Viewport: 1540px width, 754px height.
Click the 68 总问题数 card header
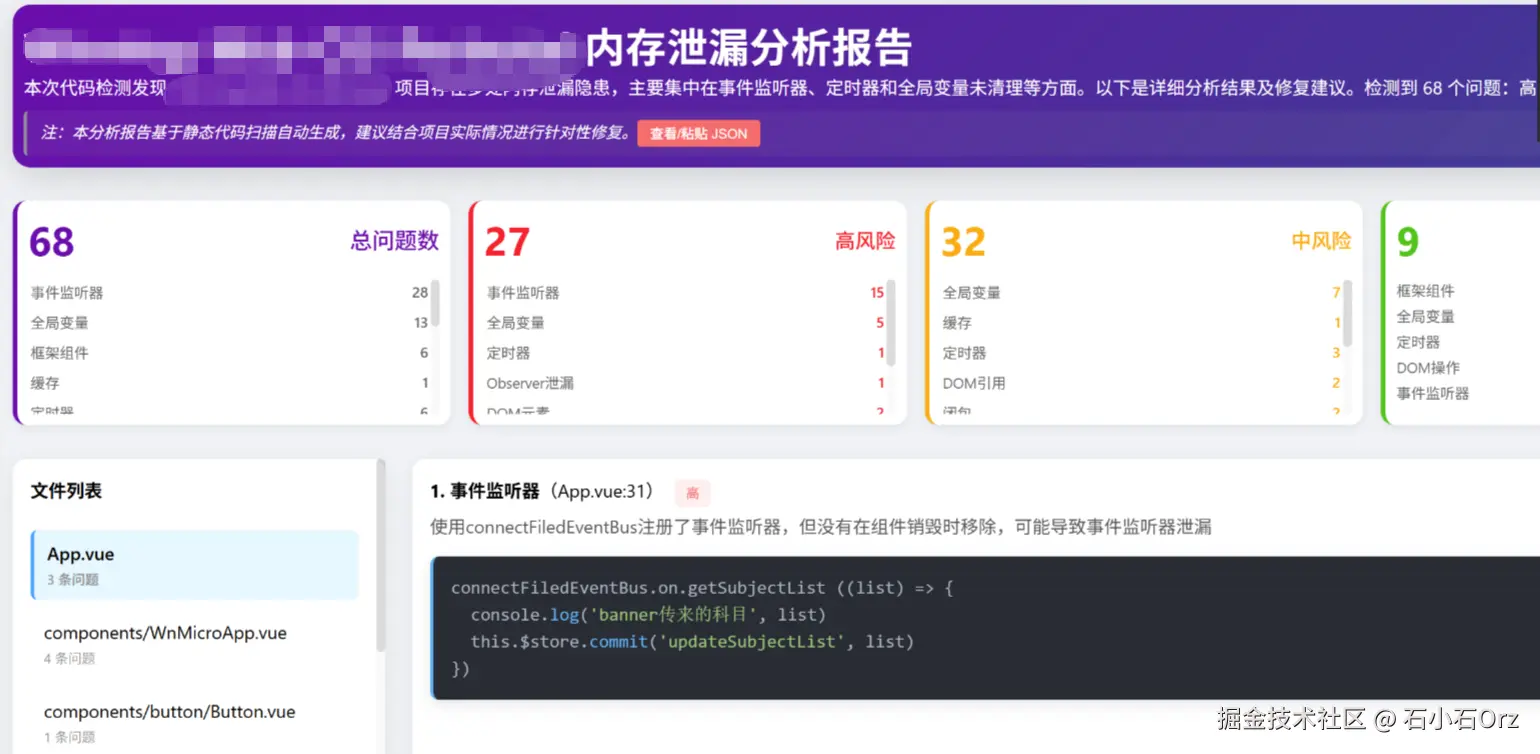234,241
